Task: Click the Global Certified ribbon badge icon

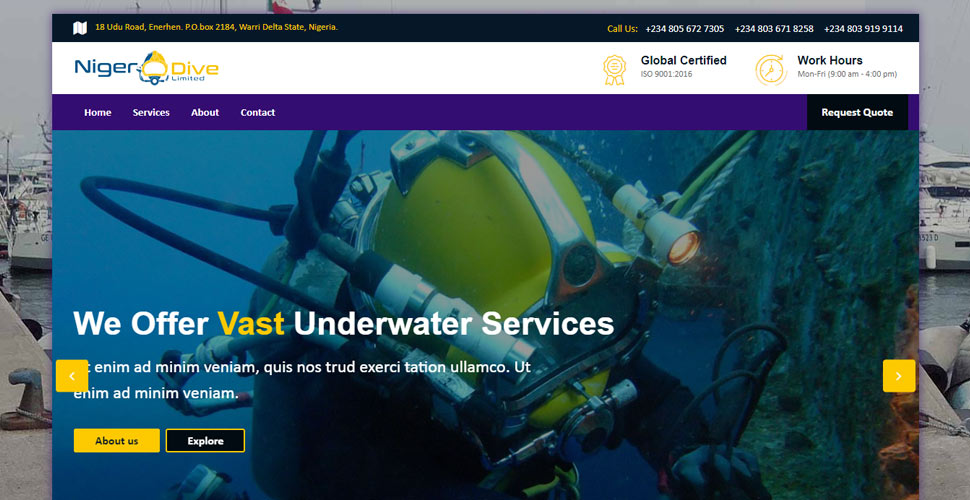Action: coord(614,70)
